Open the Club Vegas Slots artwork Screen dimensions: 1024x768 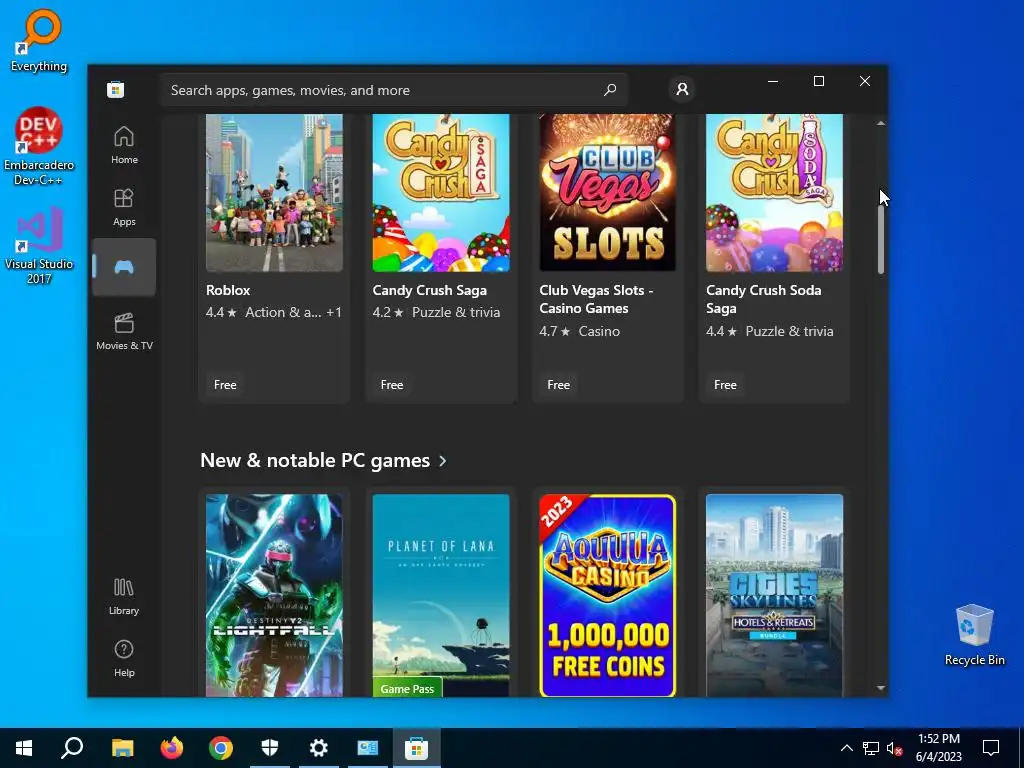click(x=607, y=193)
